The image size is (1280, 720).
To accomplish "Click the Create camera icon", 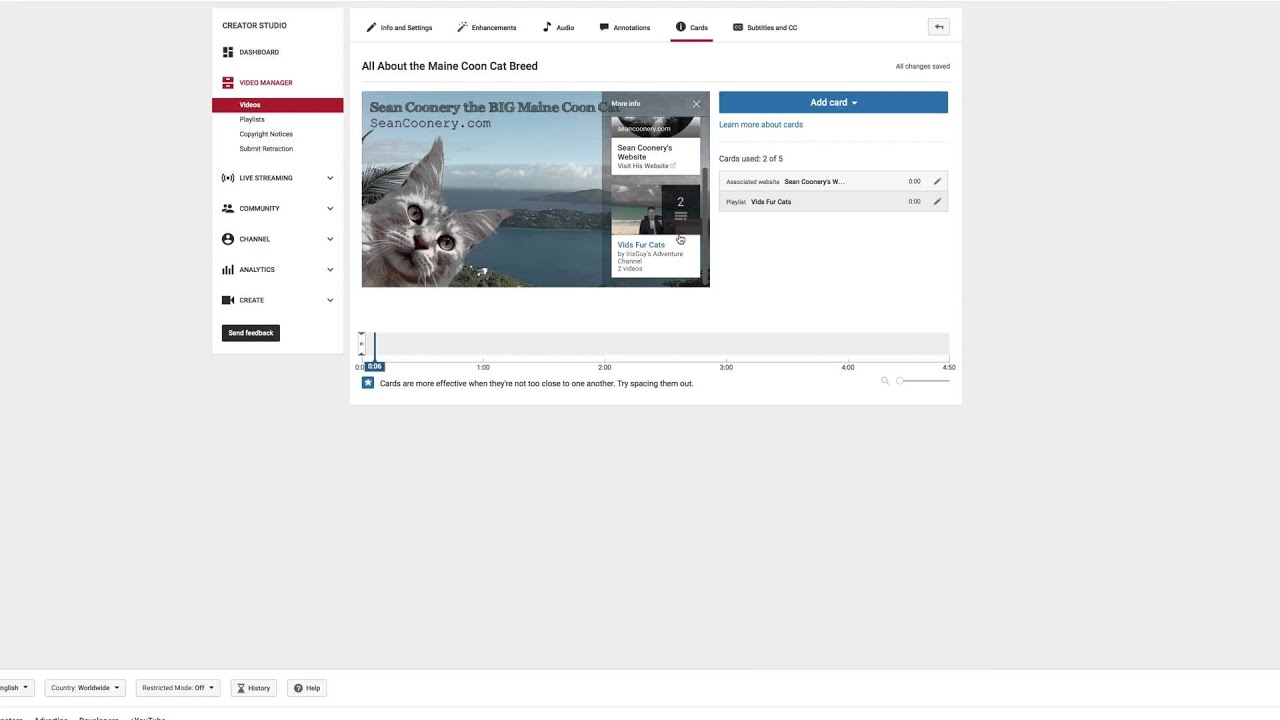I will coord(228,300).
